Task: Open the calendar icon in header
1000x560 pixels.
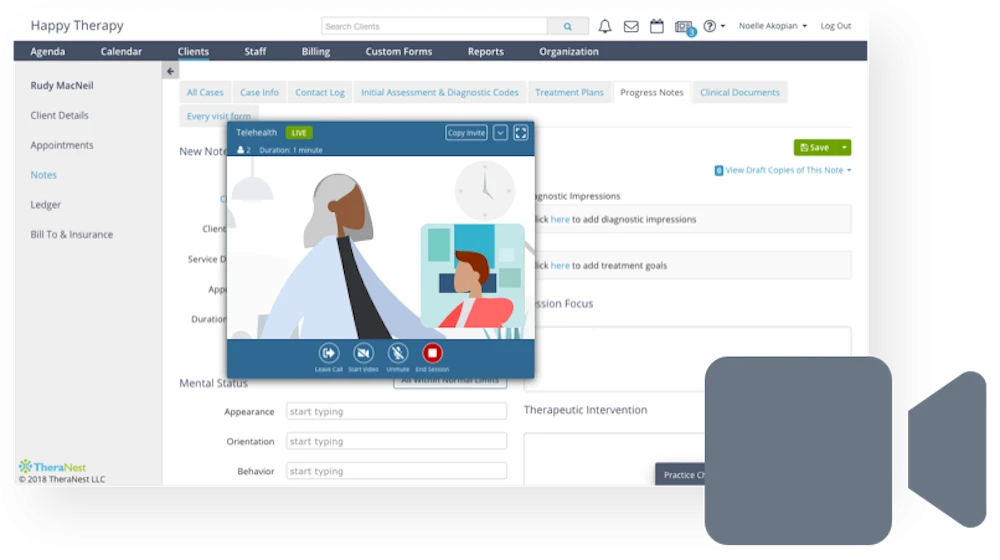Action: 656,26
